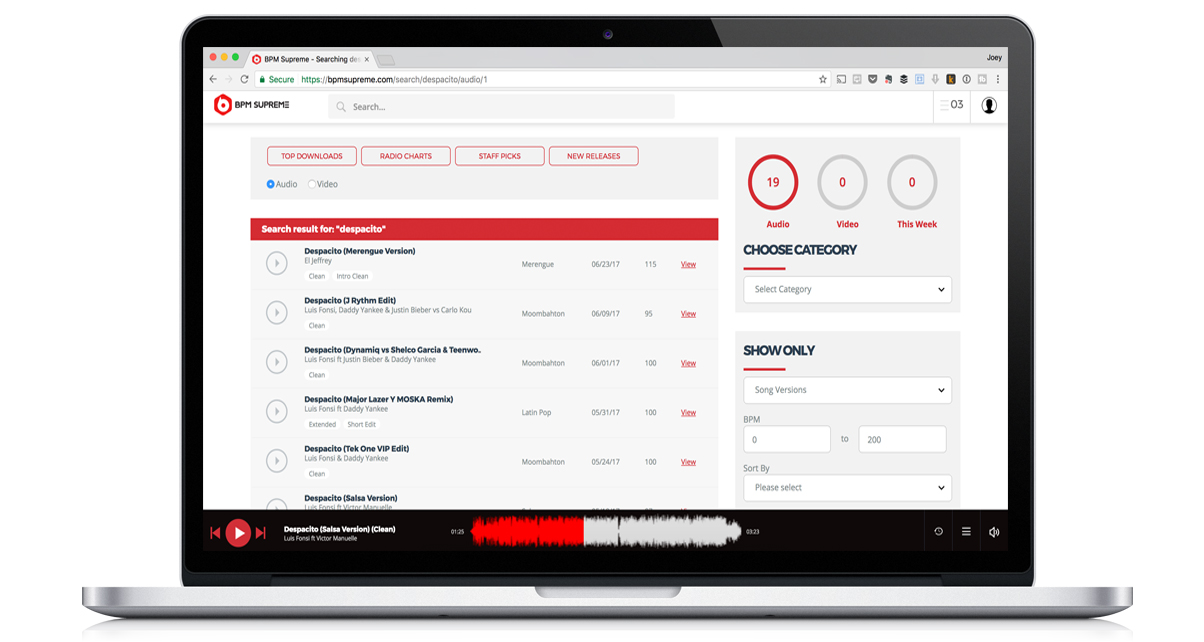Open the Chrome three-dot menu

coord(998,79)
